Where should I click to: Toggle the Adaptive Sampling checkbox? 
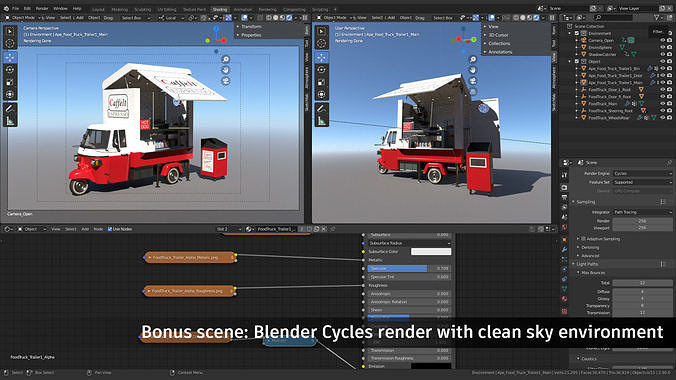(584, 239)
